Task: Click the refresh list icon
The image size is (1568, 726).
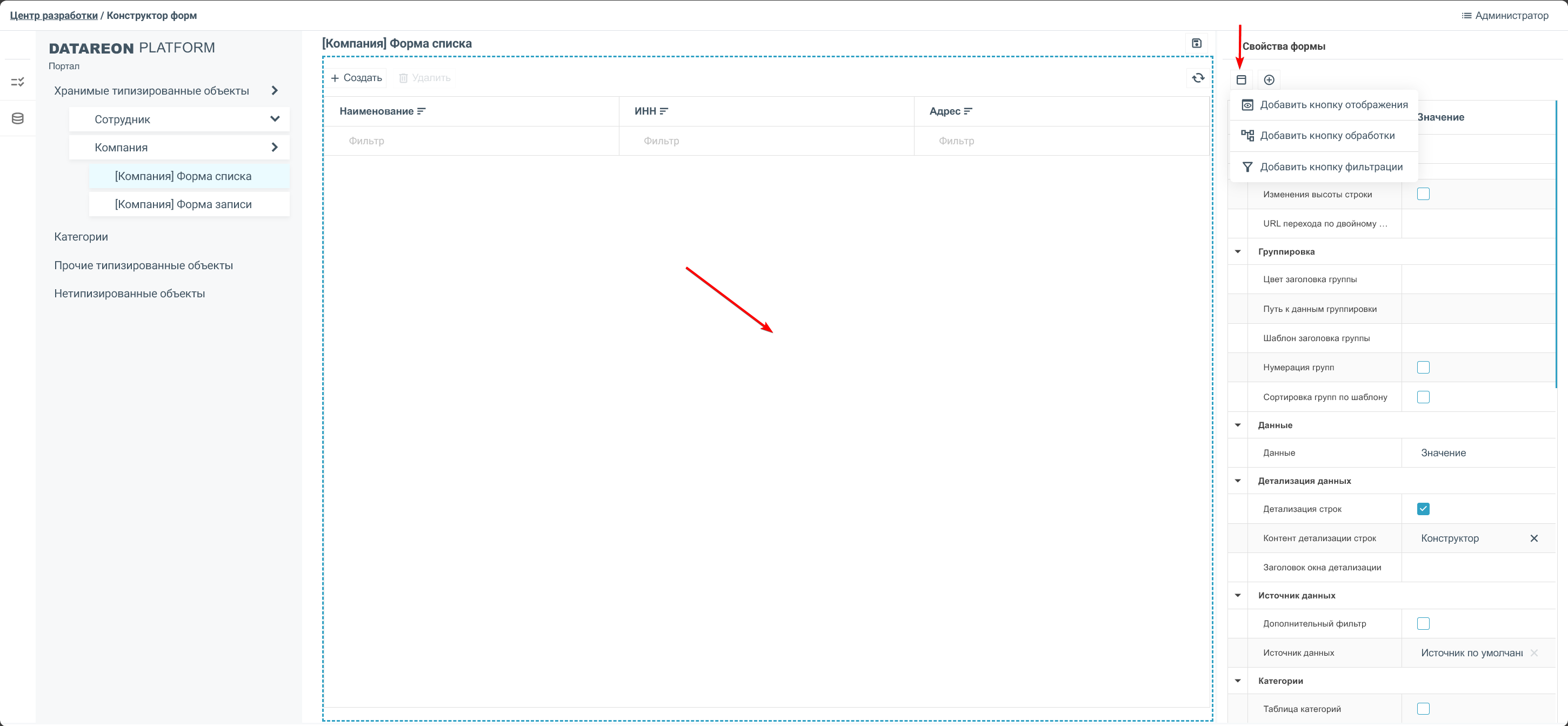Action: [x=1197, y=78]
